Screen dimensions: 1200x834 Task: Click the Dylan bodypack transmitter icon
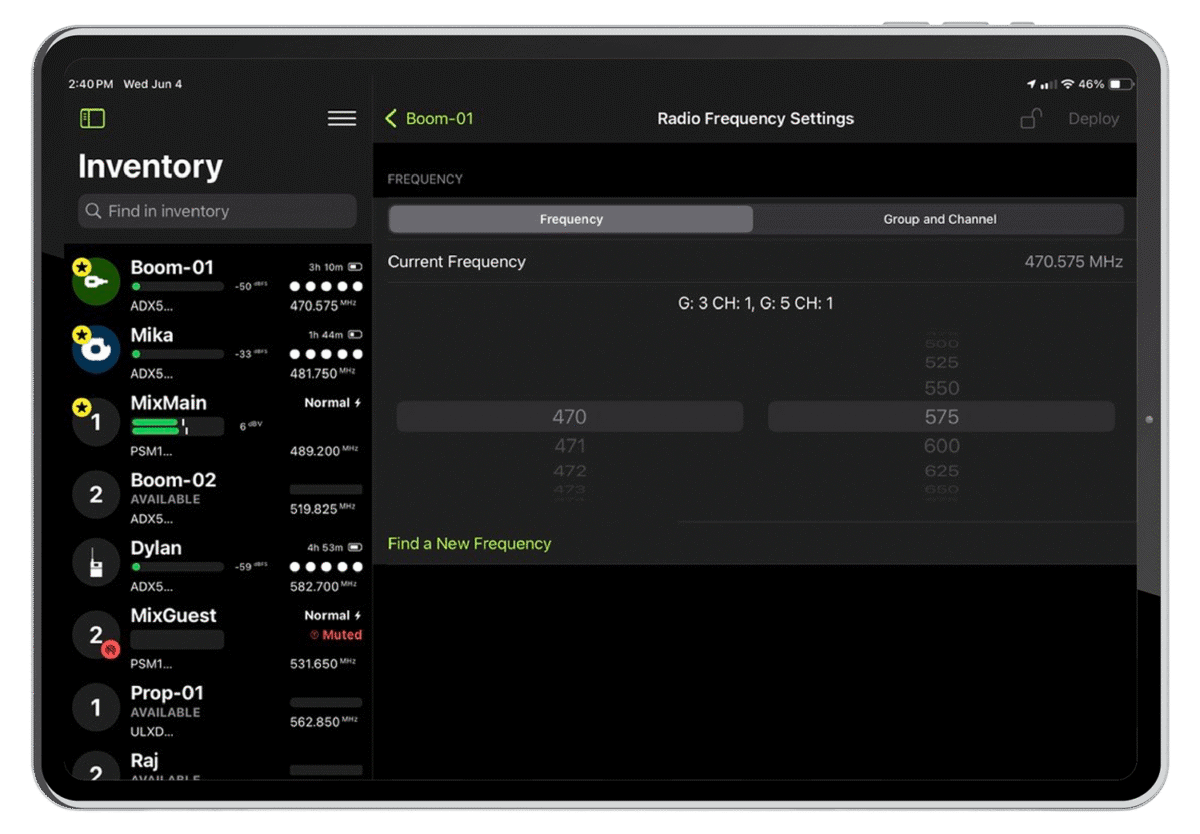click(97, 563)
